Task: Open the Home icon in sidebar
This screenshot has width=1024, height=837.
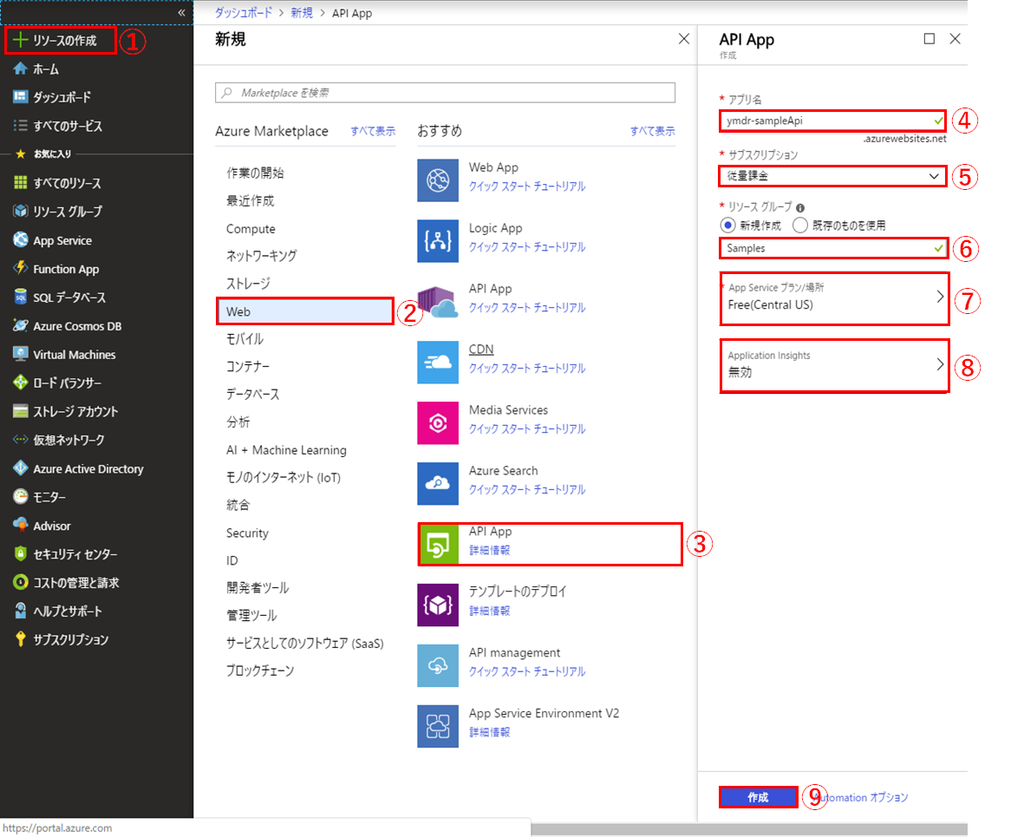Action: pyautogui.click(x=20, y=69)
